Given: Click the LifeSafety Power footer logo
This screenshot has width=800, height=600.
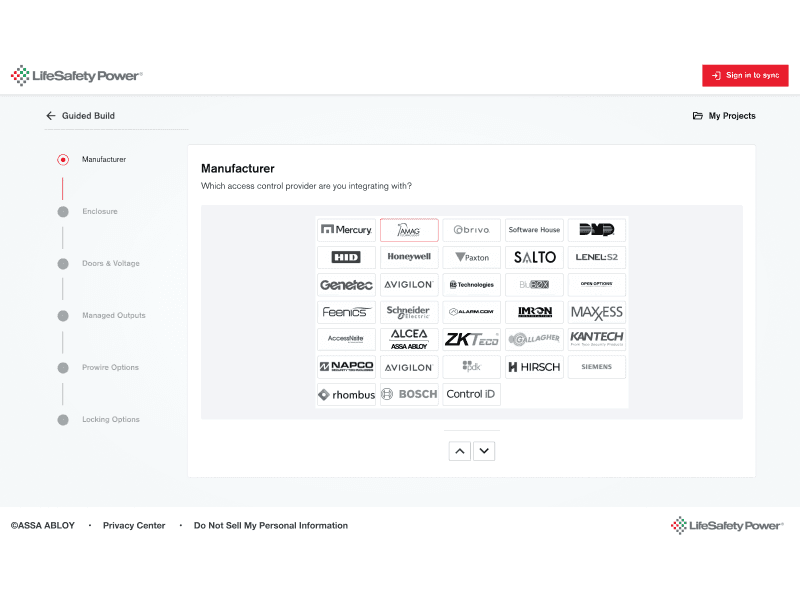Looking at the screenshot, I should click(727, 526).
